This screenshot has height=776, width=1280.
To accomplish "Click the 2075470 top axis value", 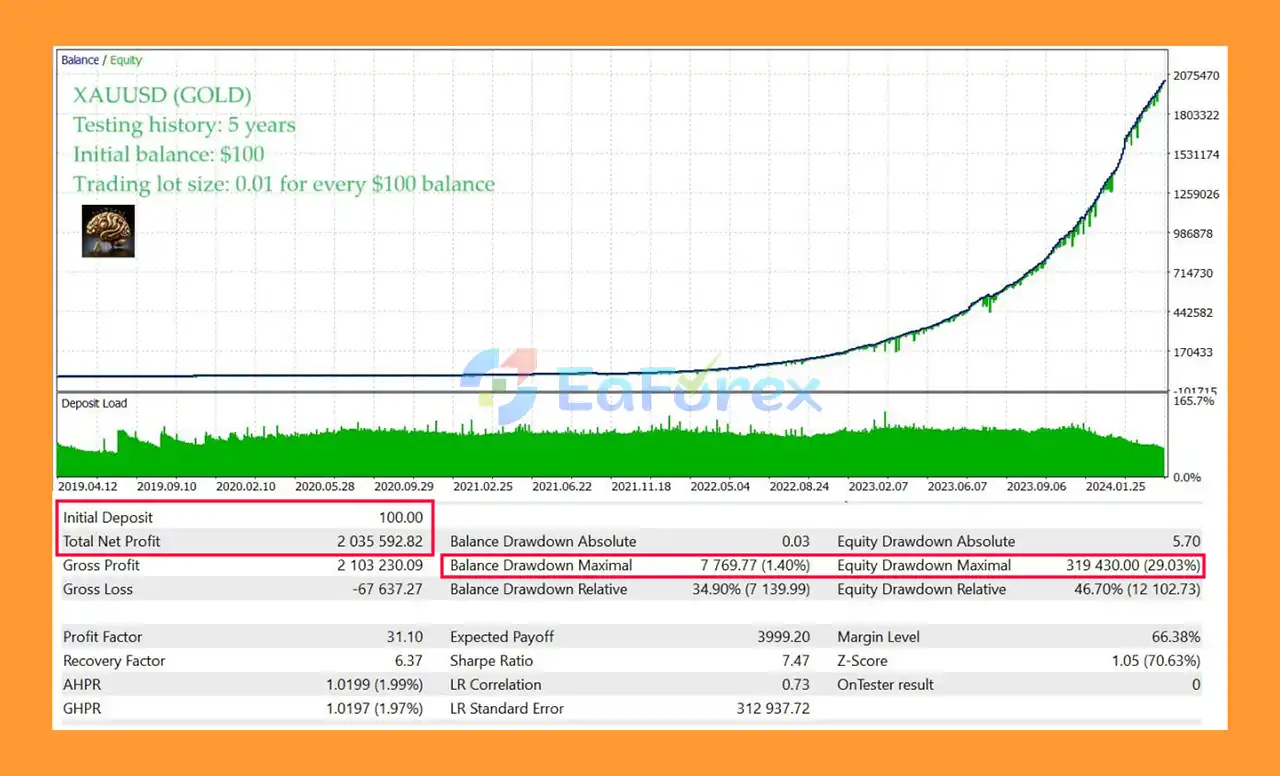I will [1196, 76].
